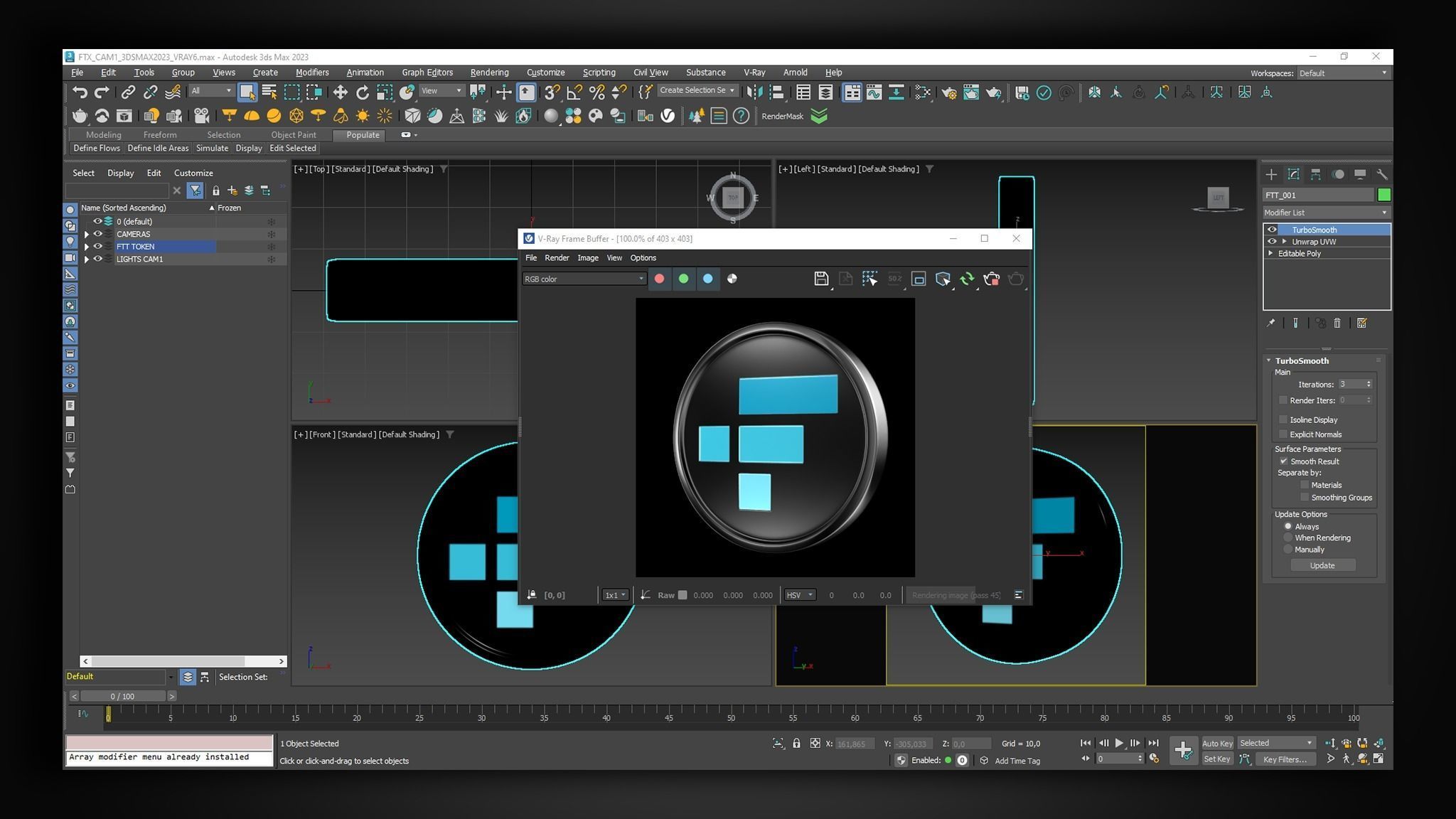Toggle TurboSmooth modifier visibility eye

(1272, 230)
